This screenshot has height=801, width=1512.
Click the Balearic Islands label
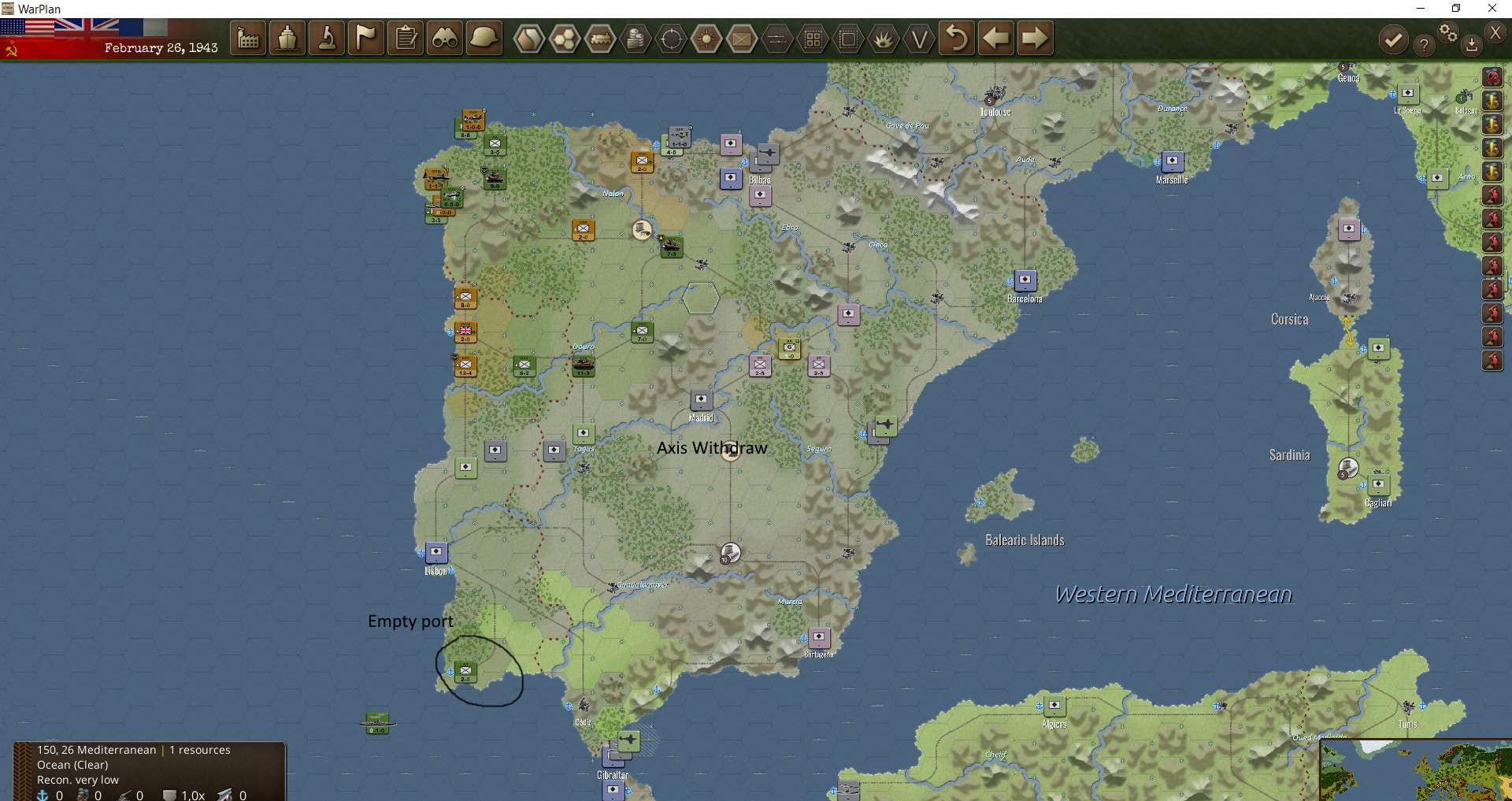(1025, 540)
